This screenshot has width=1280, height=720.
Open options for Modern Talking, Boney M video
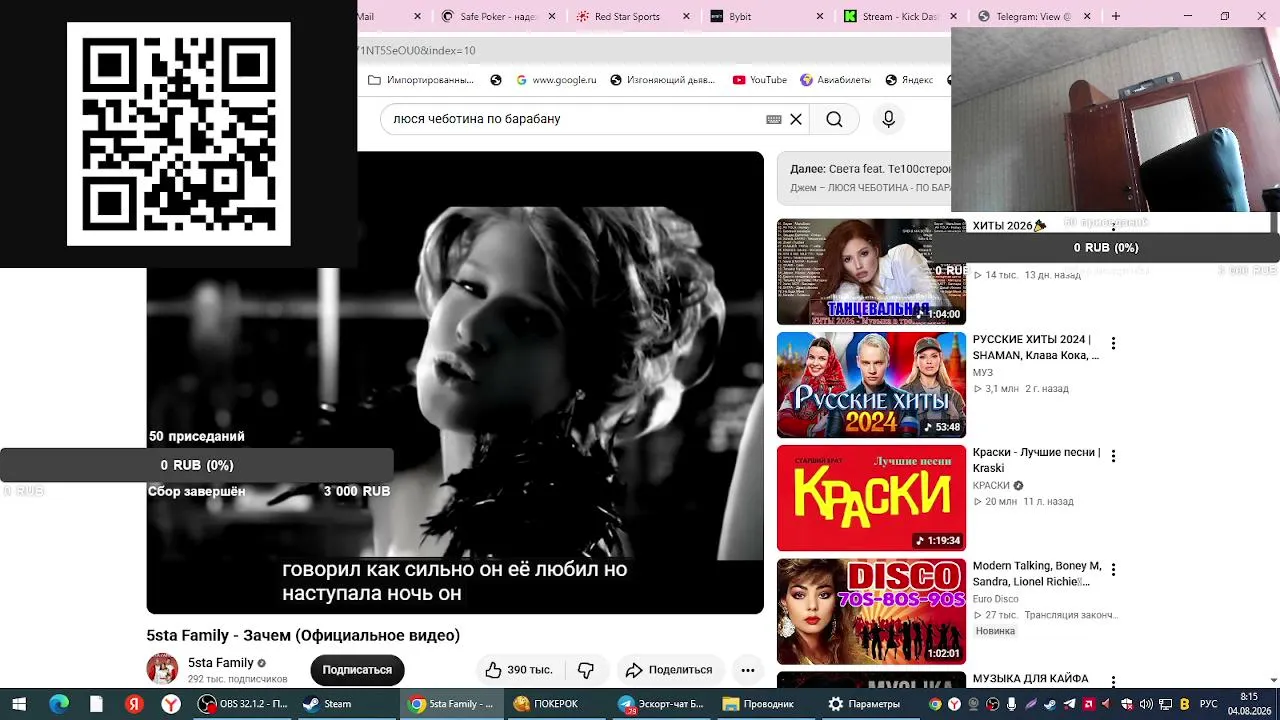(1113, 569)
